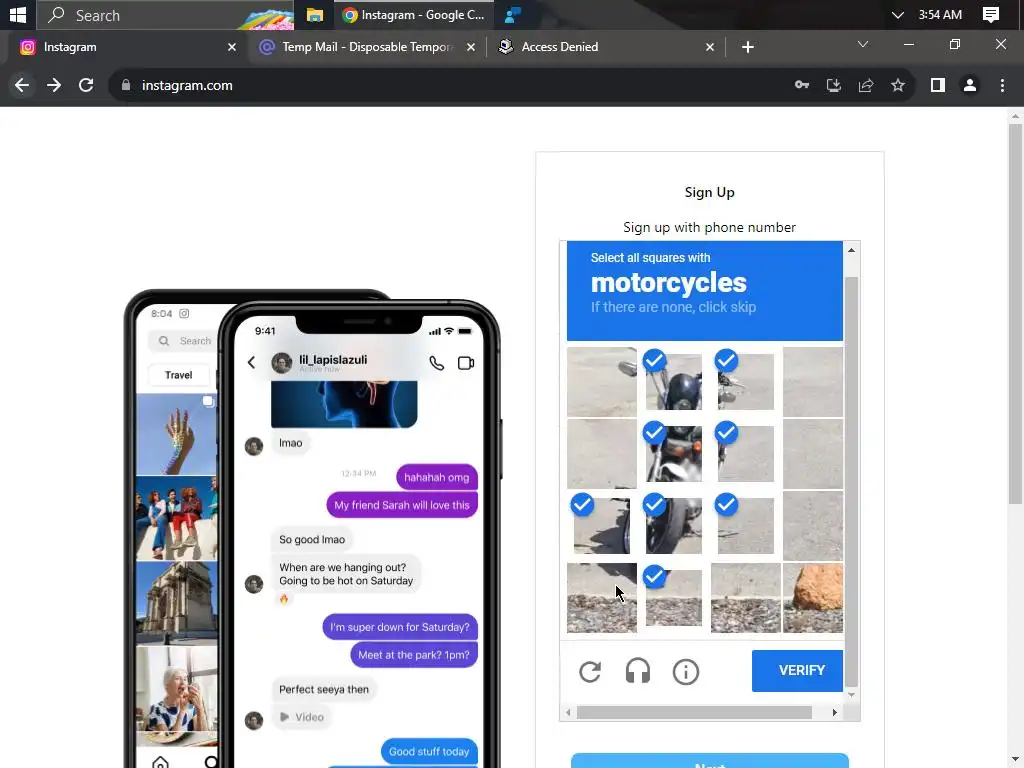Click the captcha horizontal scrollbar thumb
This screenshot has height=768, width=1024.
[x=694, y=712]
